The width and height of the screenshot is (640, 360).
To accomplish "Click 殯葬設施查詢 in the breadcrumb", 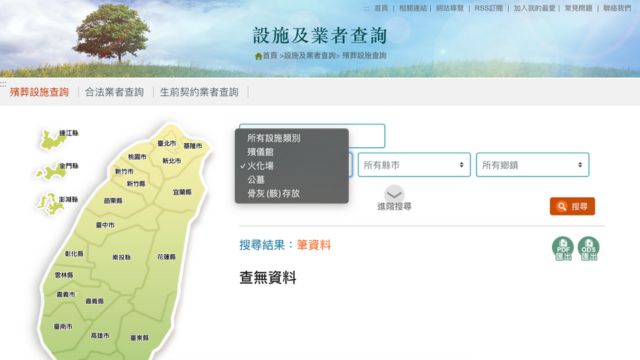I will 364,56.
